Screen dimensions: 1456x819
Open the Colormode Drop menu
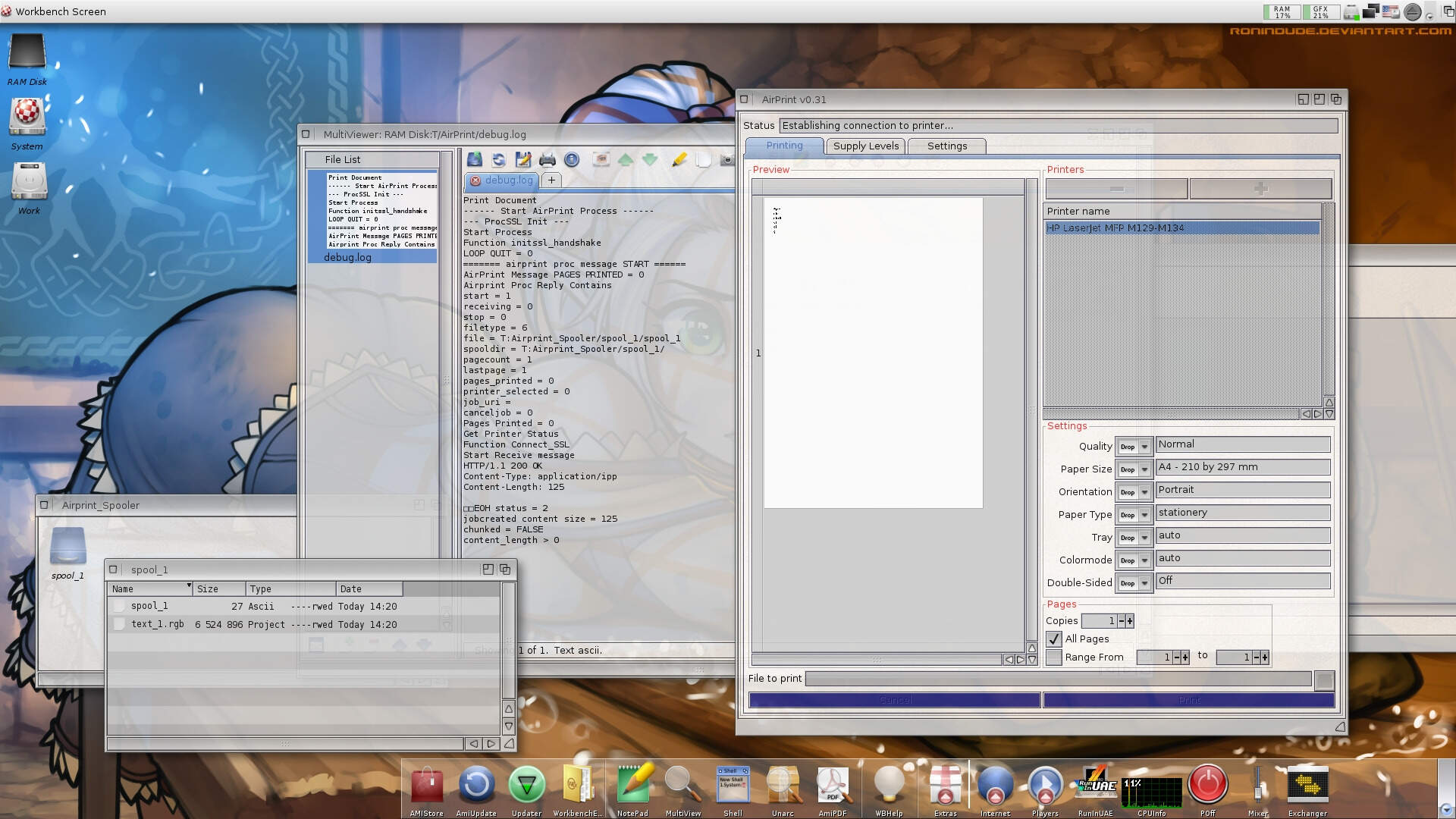[x=1134, y=560]
